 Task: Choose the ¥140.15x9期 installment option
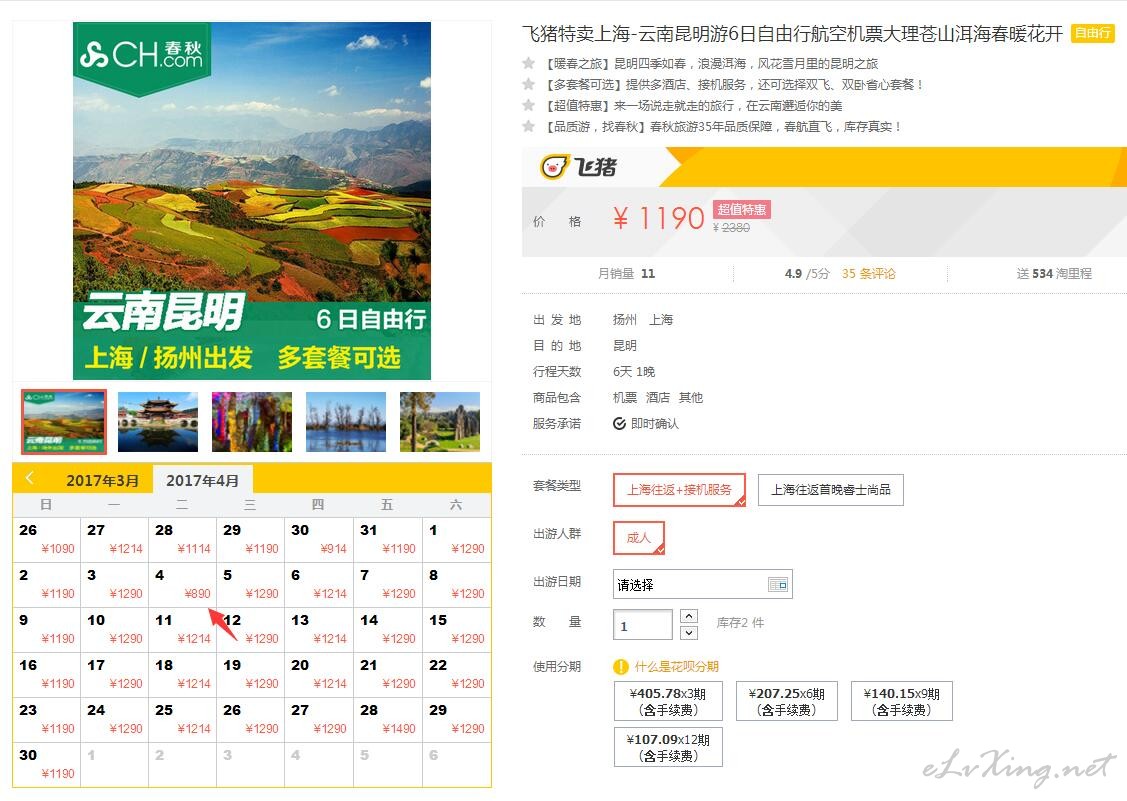tap(901, 701)
